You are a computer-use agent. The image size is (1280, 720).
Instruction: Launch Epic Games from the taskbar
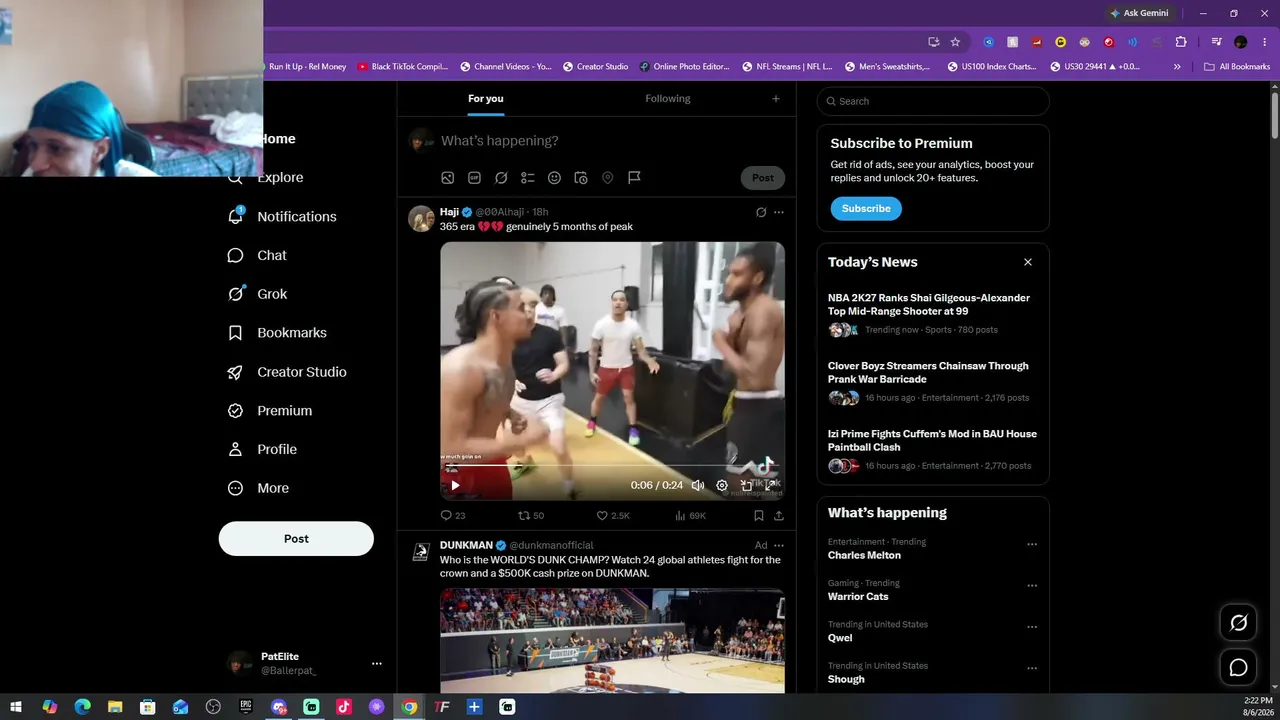(x=246, y=707)
